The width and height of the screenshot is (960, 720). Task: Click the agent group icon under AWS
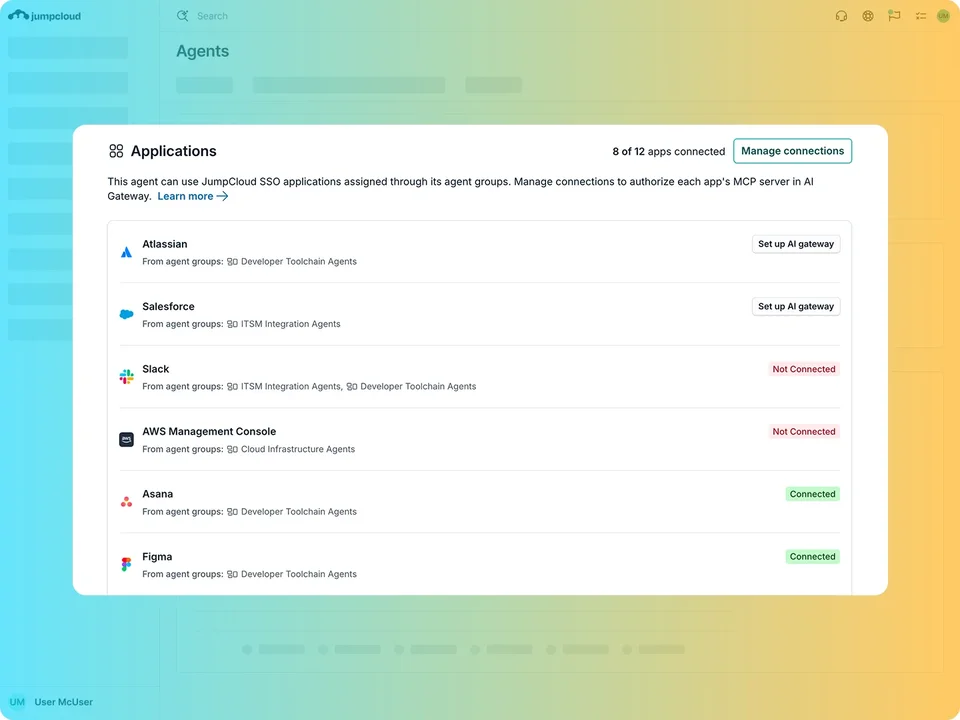tap(232, 449)
